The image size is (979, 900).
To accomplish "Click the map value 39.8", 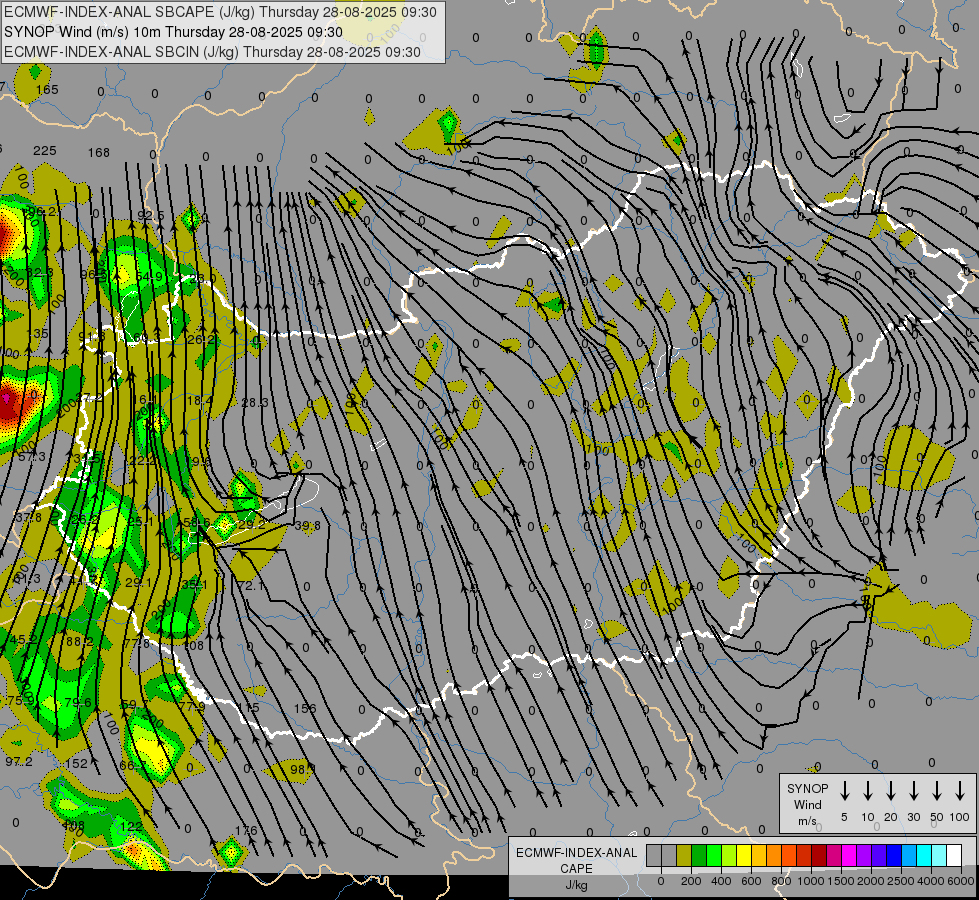I will click(x=307, y=526).
